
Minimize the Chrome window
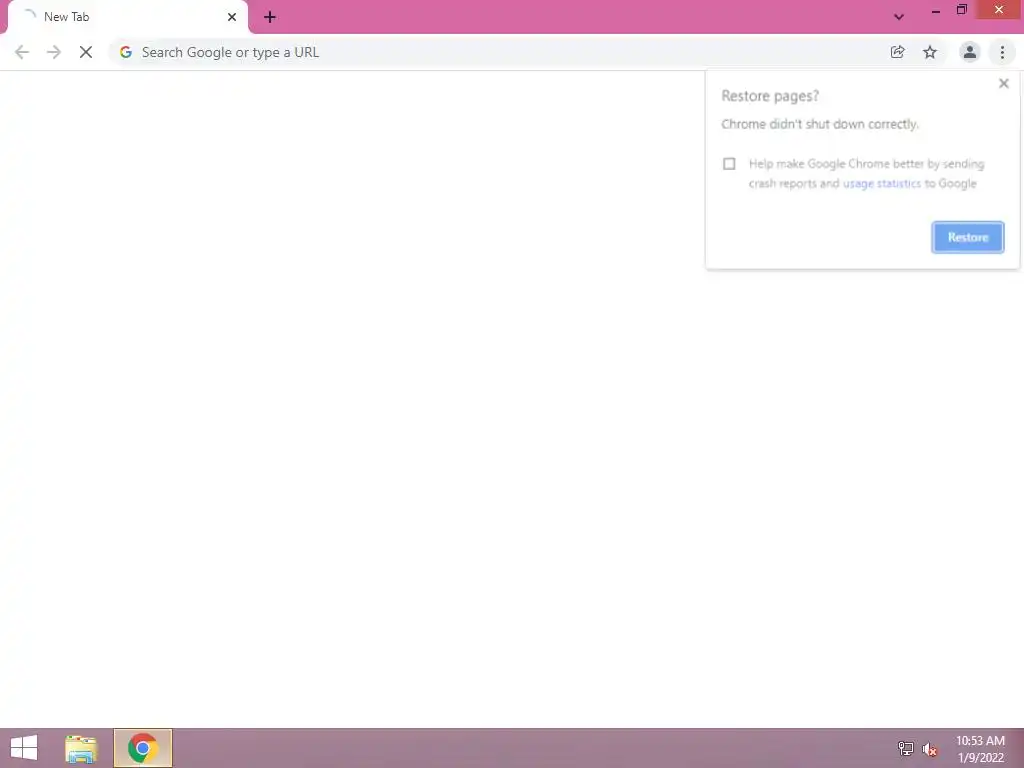coord(935,11)
